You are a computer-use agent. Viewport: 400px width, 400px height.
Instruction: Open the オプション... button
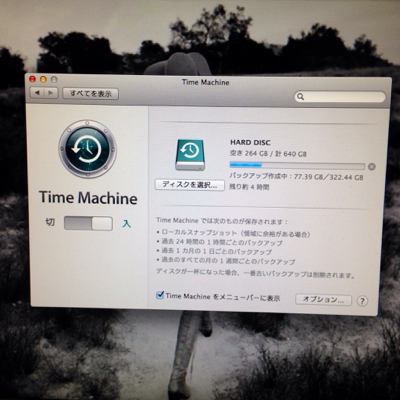(323, 300)
